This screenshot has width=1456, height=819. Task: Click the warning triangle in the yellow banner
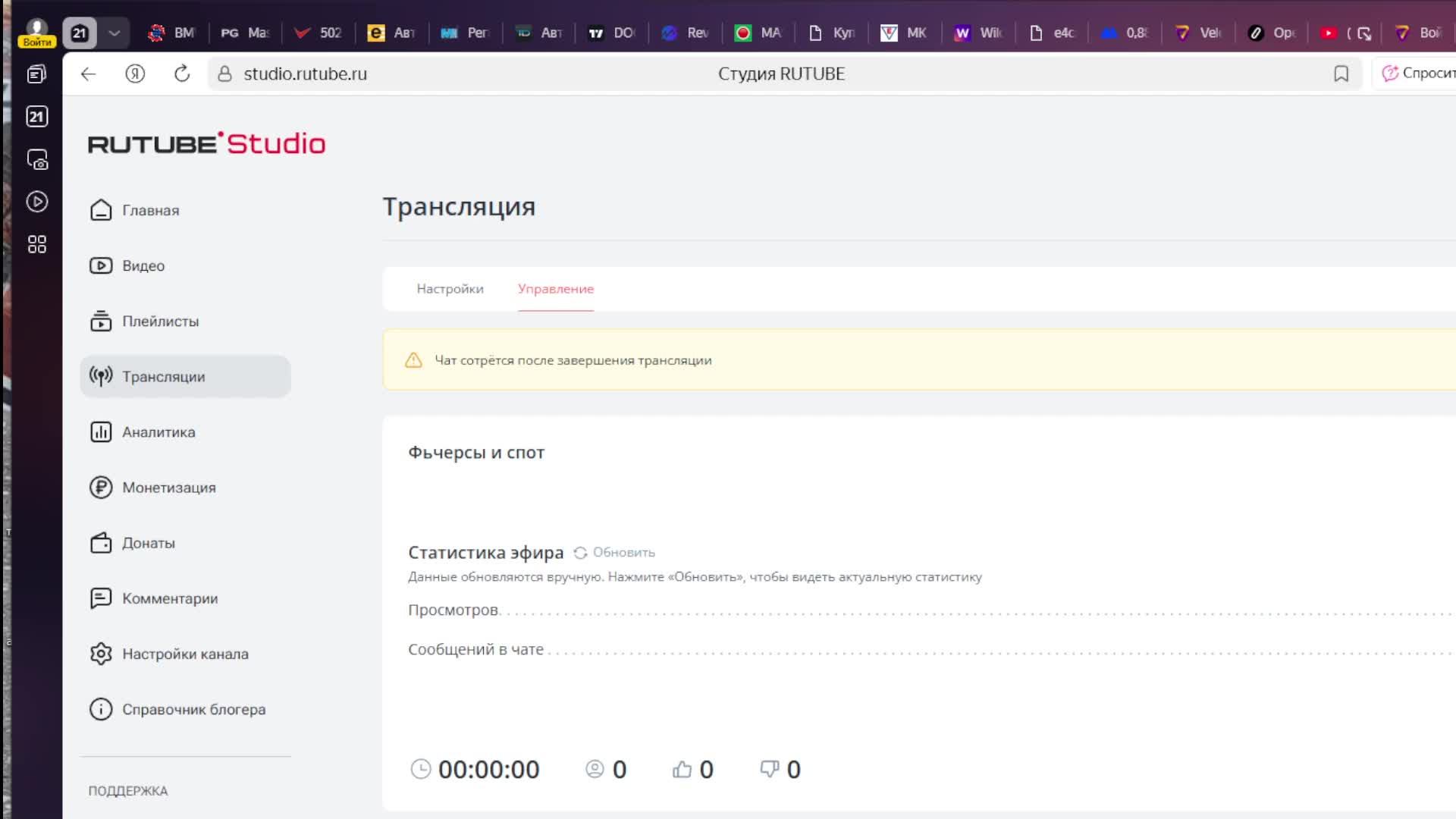413,361
